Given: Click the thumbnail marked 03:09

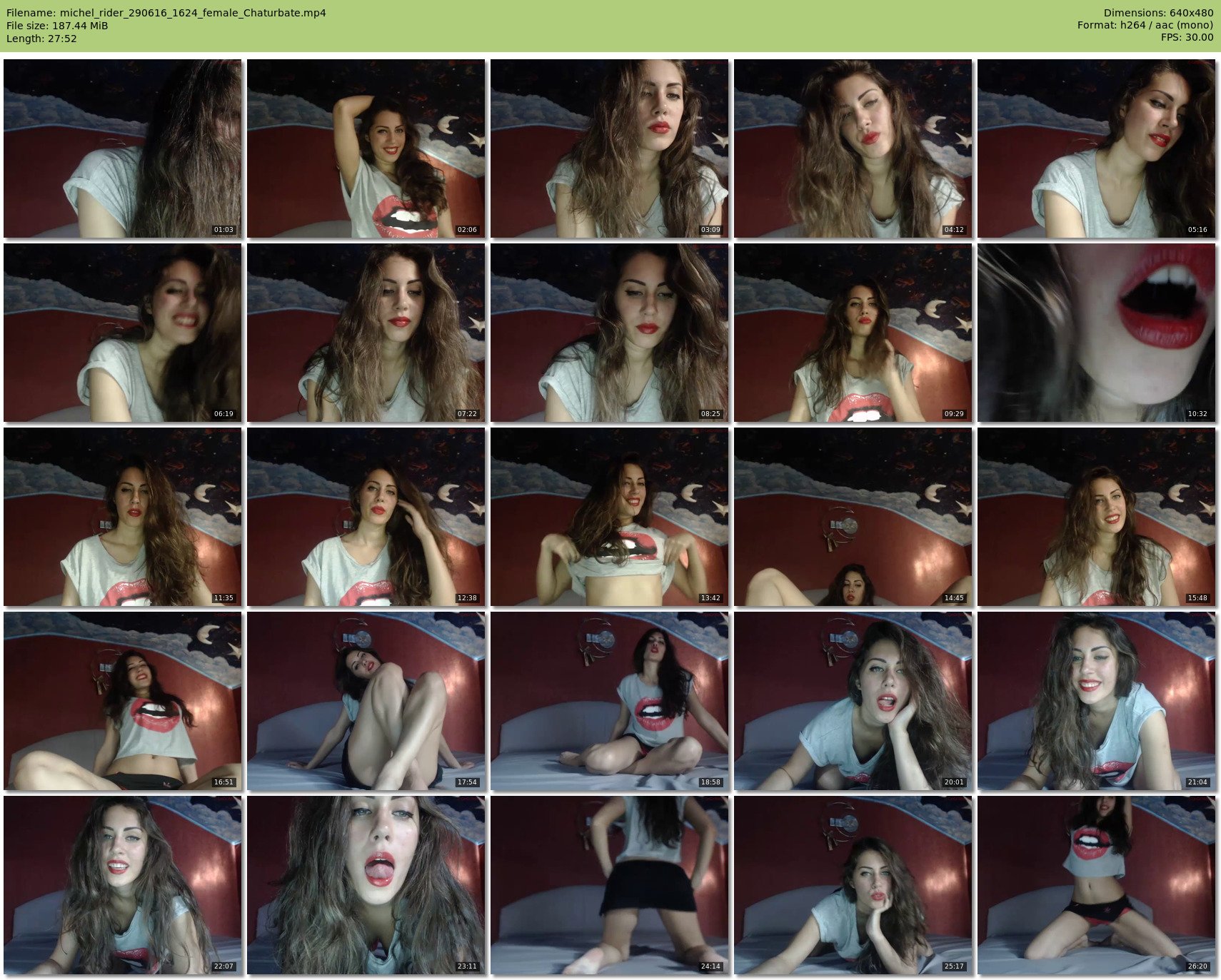Looking at the screenshot, I should pos(610,148).
